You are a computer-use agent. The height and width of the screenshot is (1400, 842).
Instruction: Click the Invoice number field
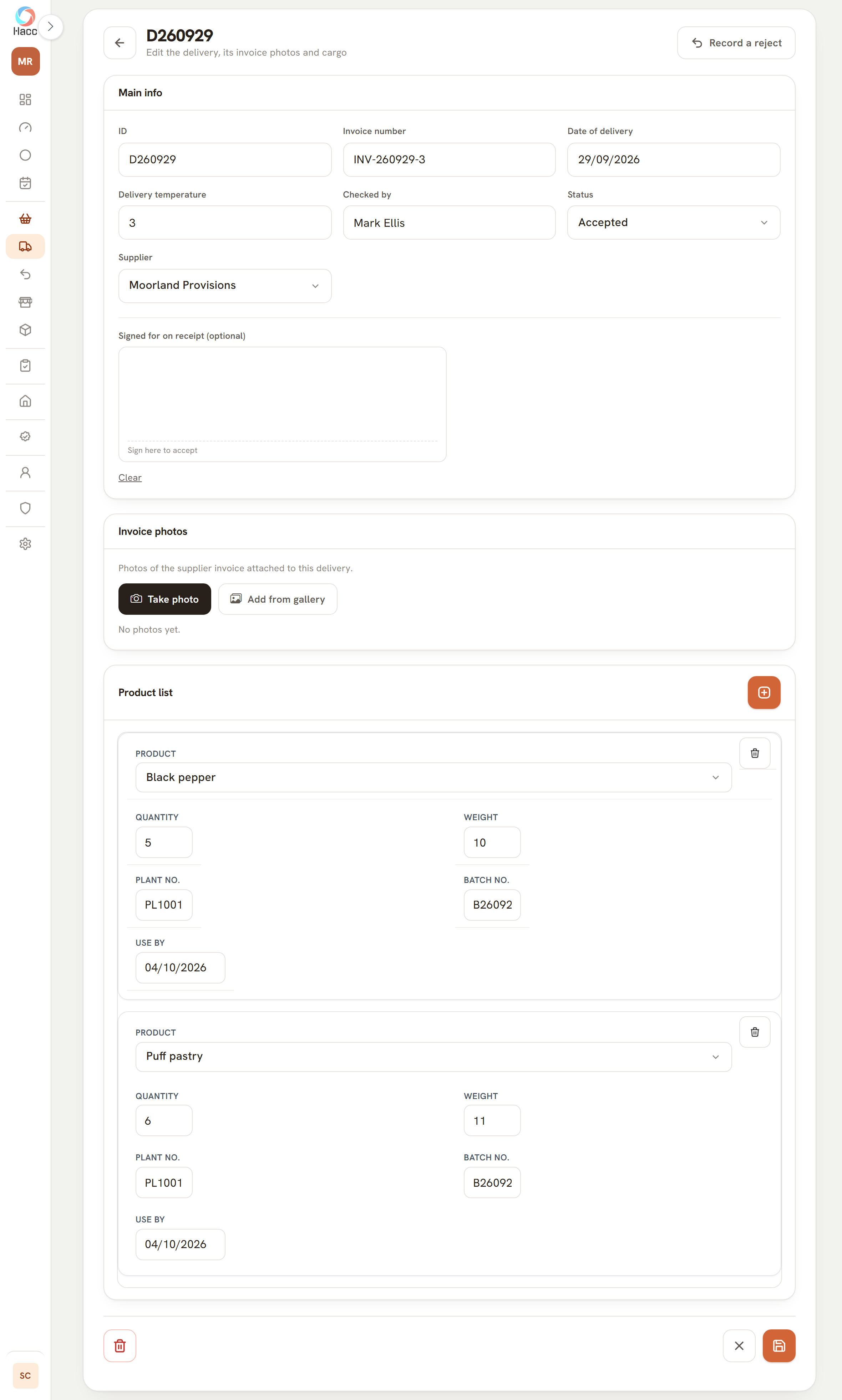pyautogui.click(x=449, y=159)
